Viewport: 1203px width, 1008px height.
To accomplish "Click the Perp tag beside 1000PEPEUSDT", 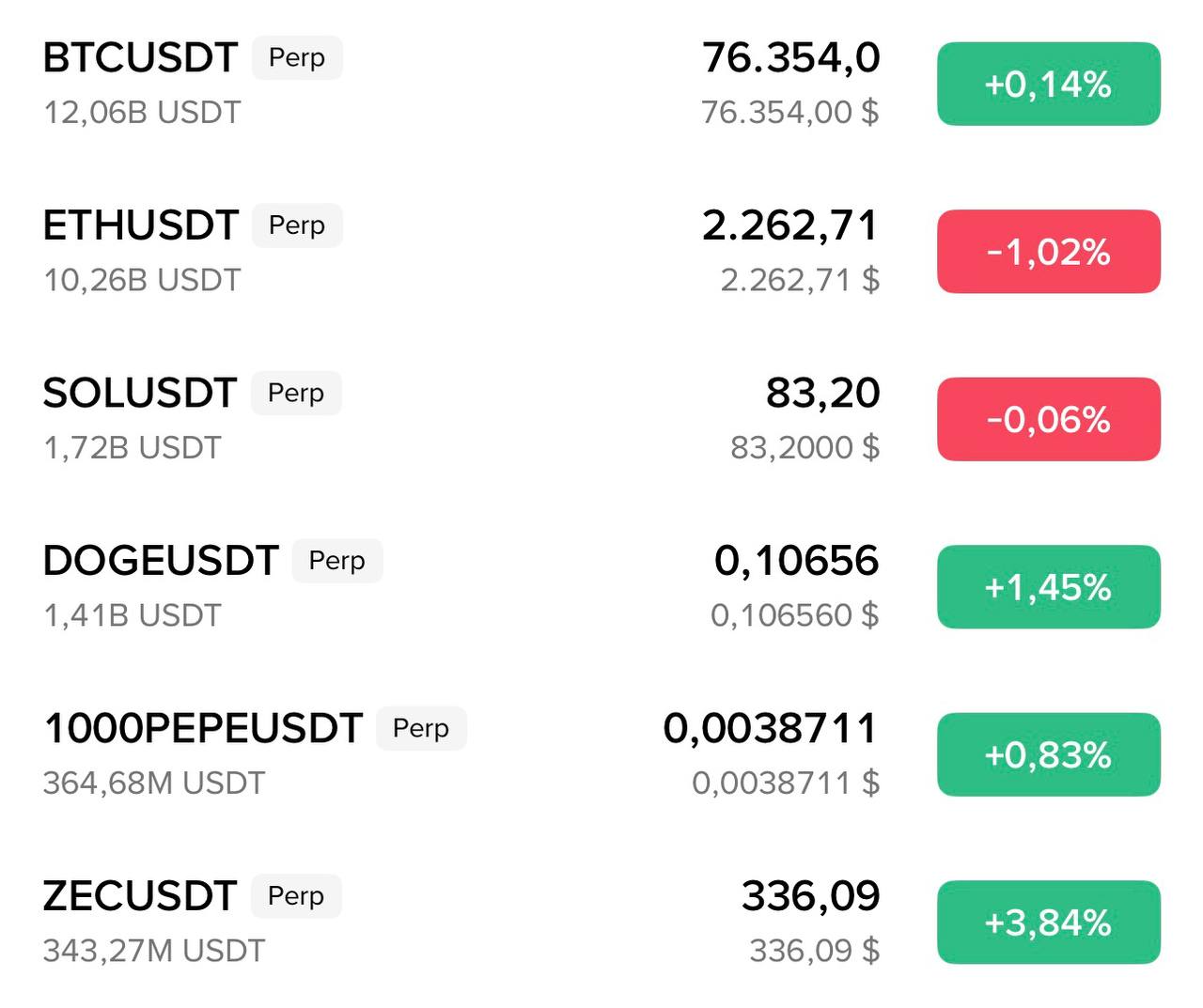I will (x=421, y=728).
